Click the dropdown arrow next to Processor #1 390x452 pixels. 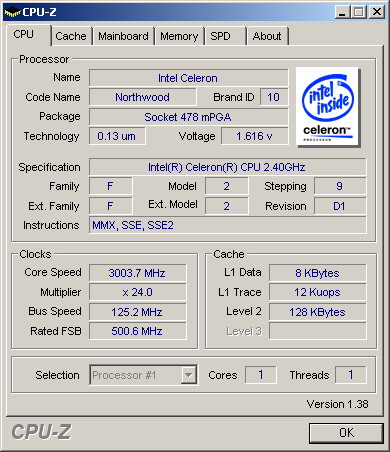[189, 375]
